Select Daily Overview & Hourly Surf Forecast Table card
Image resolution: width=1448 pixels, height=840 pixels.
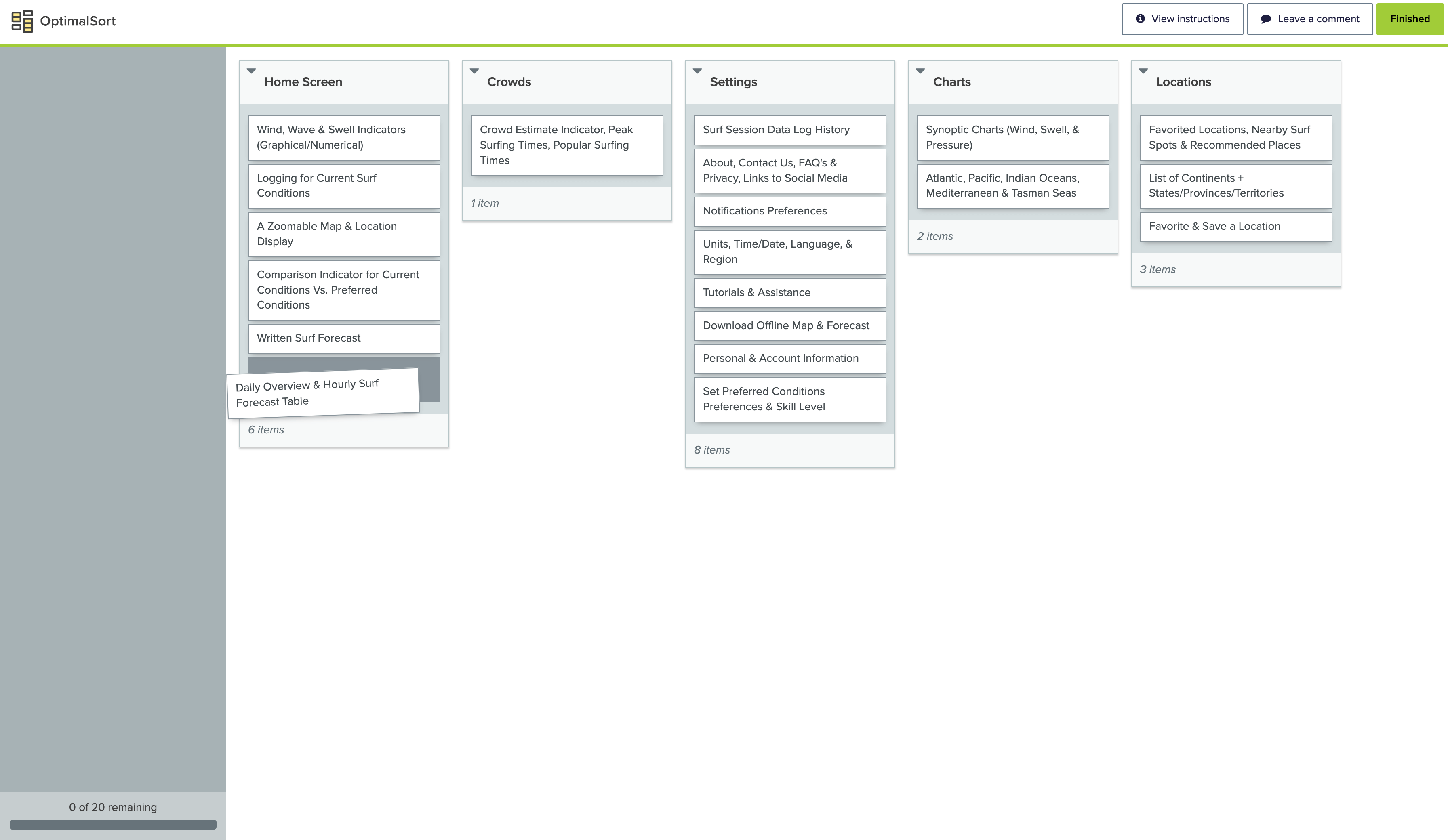[x=323, y=394]
